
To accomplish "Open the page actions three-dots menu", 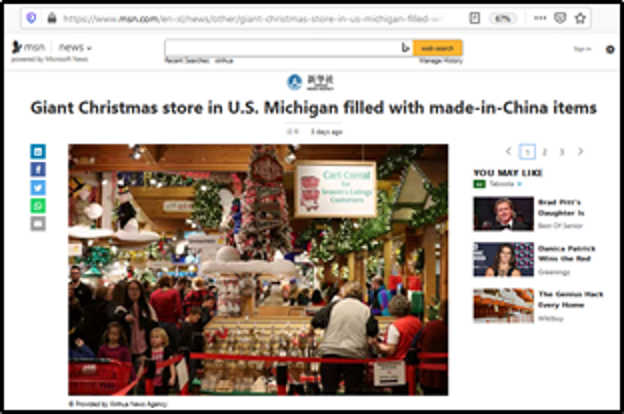I will point(540,18).
